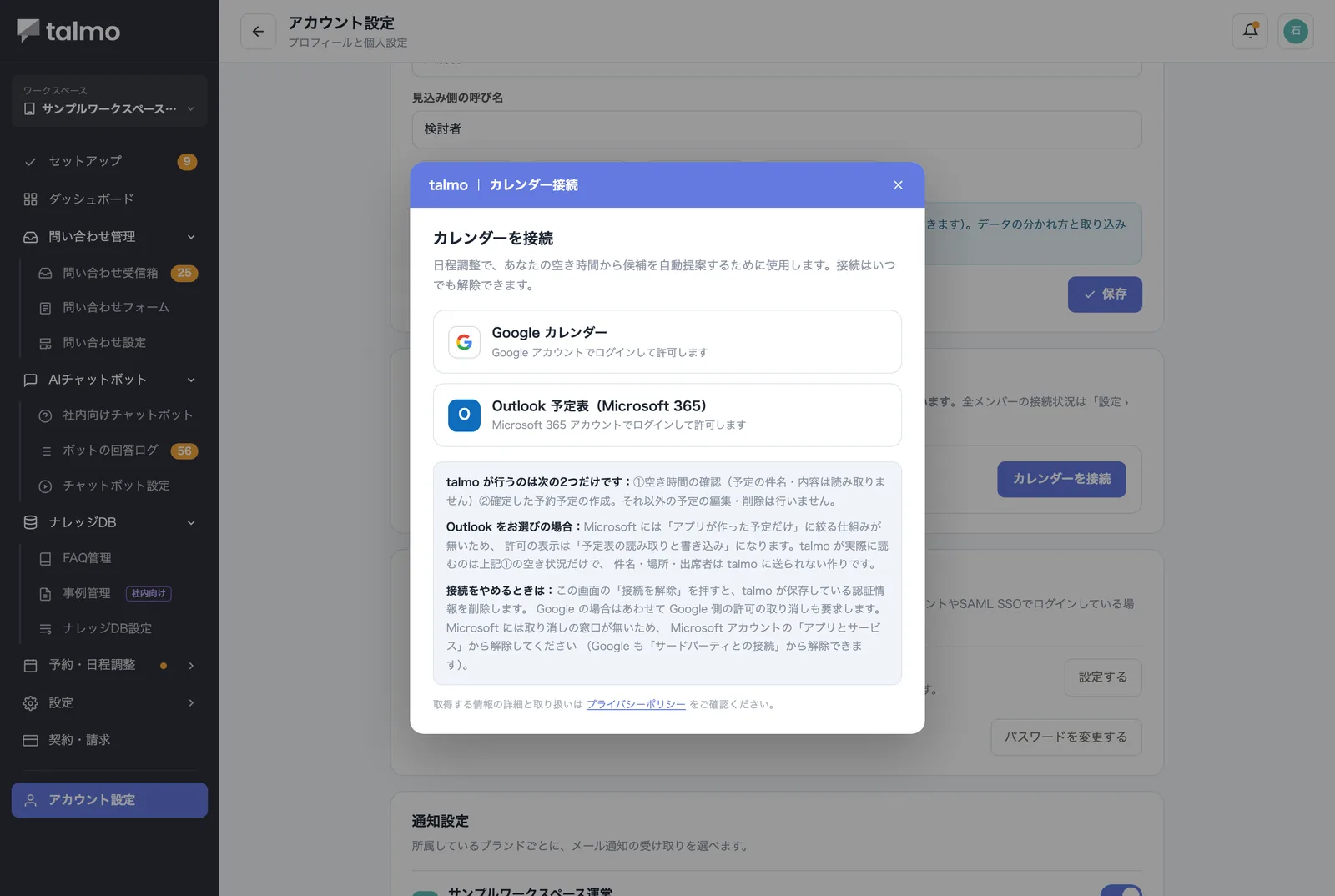Click the talmo logo in the sidebar
Viewport: 1335px width, 896px height.
[68, 31]
